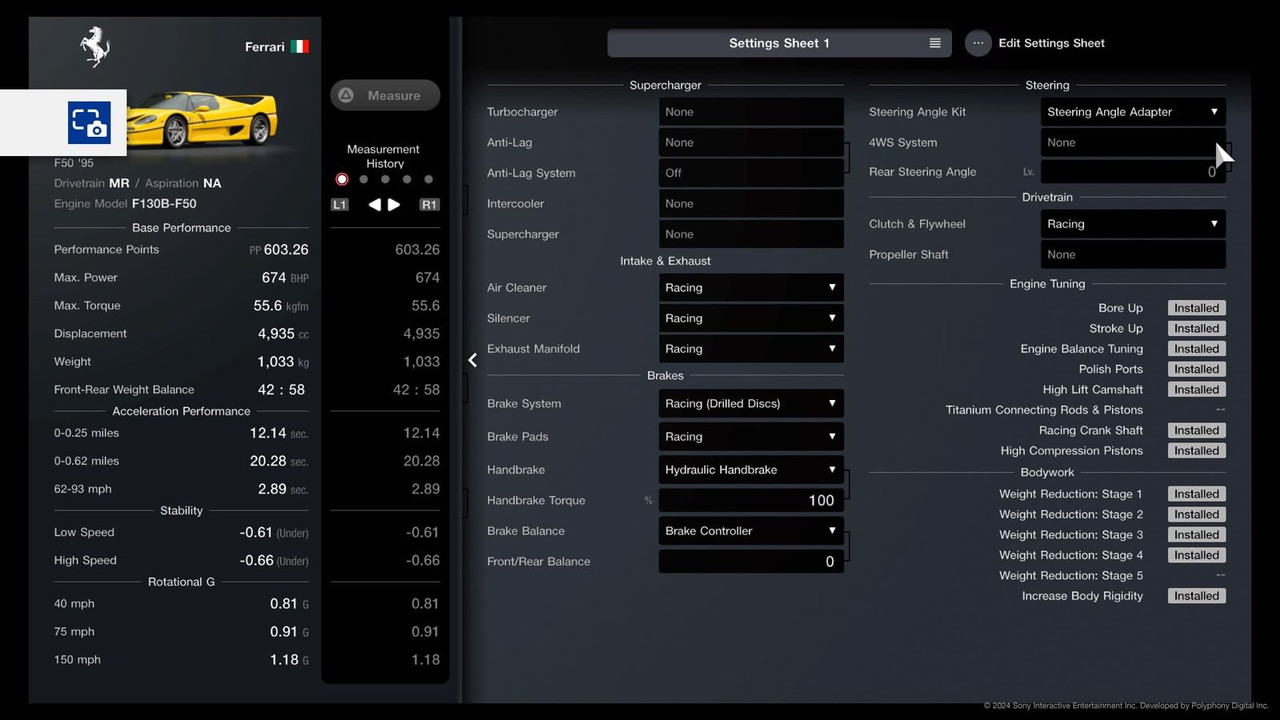Toggle Weight Reduction Stage 2 Installed
This screenshot has height=720, width=1280.
[x=1197, y=514]
